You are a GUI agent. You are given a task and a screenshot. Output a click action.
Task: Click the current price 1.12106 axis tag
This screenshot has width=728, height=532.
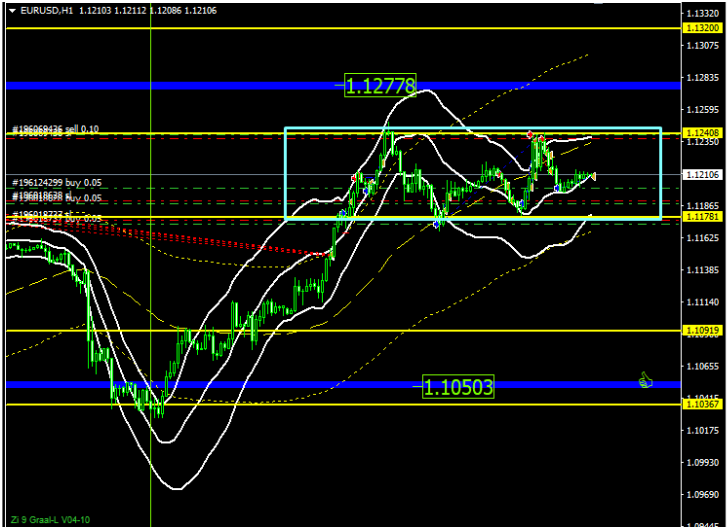point(702,175)
